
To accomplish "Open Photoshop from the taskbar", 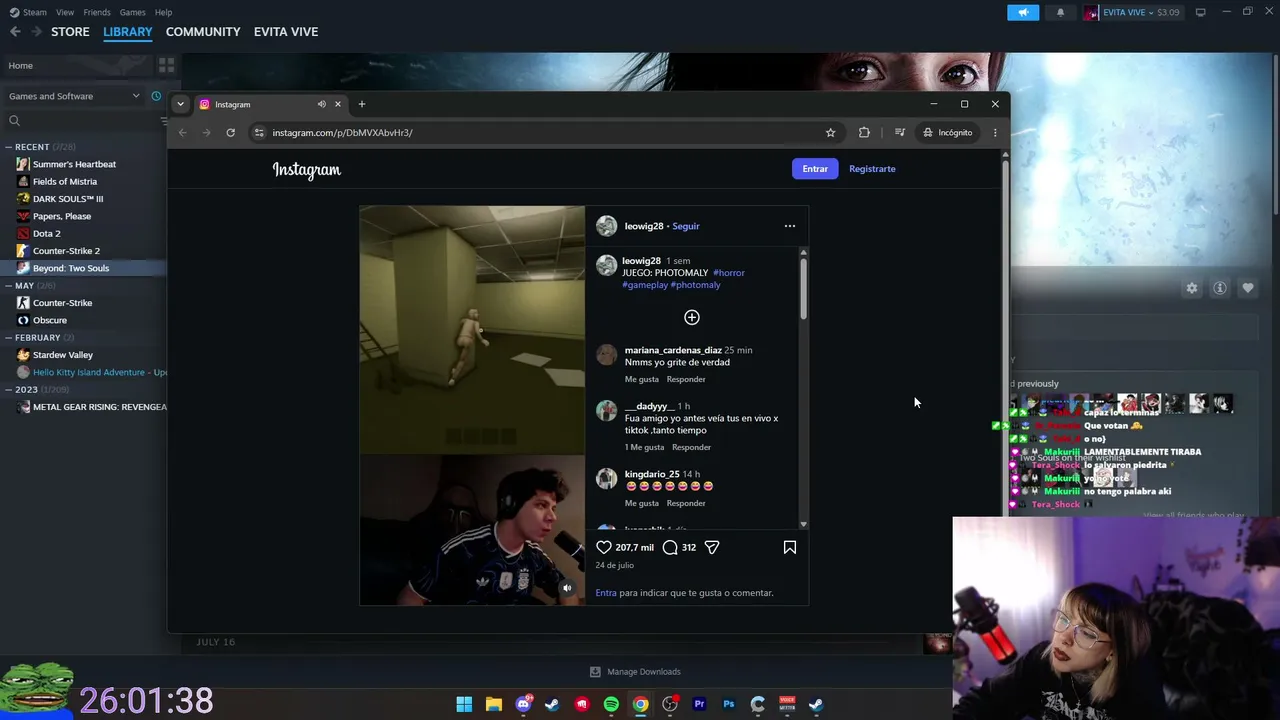I will [x=729, y=704].
